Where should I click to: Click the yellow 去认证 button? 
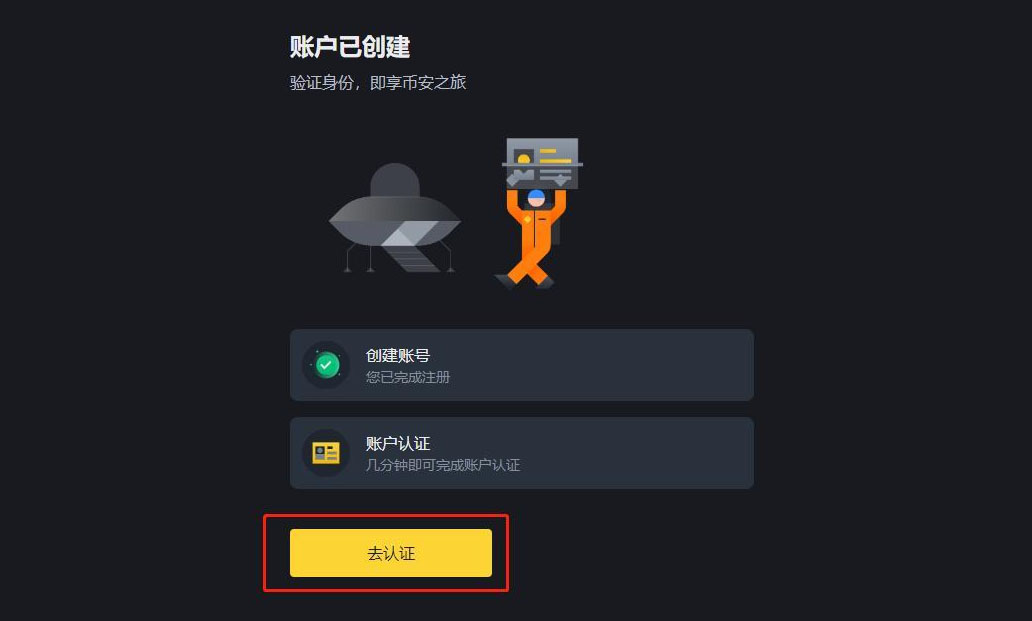point(390,553)
